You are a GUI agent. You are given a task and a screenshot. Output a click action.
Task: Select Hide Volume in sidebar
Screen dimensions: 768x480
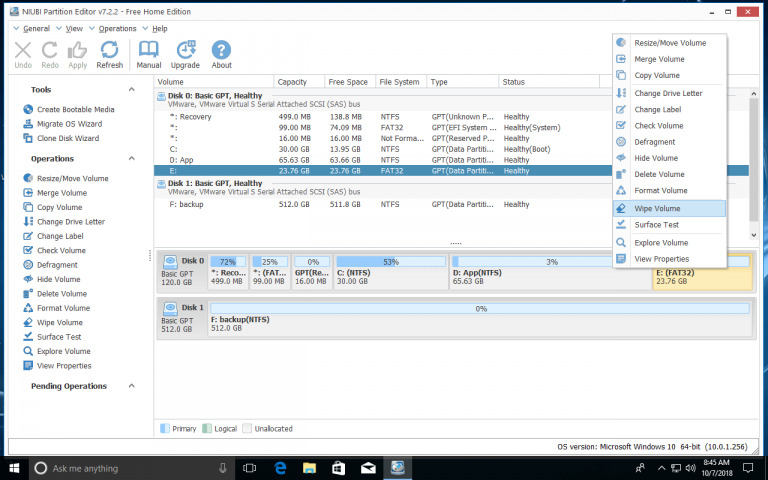[52, 279]
